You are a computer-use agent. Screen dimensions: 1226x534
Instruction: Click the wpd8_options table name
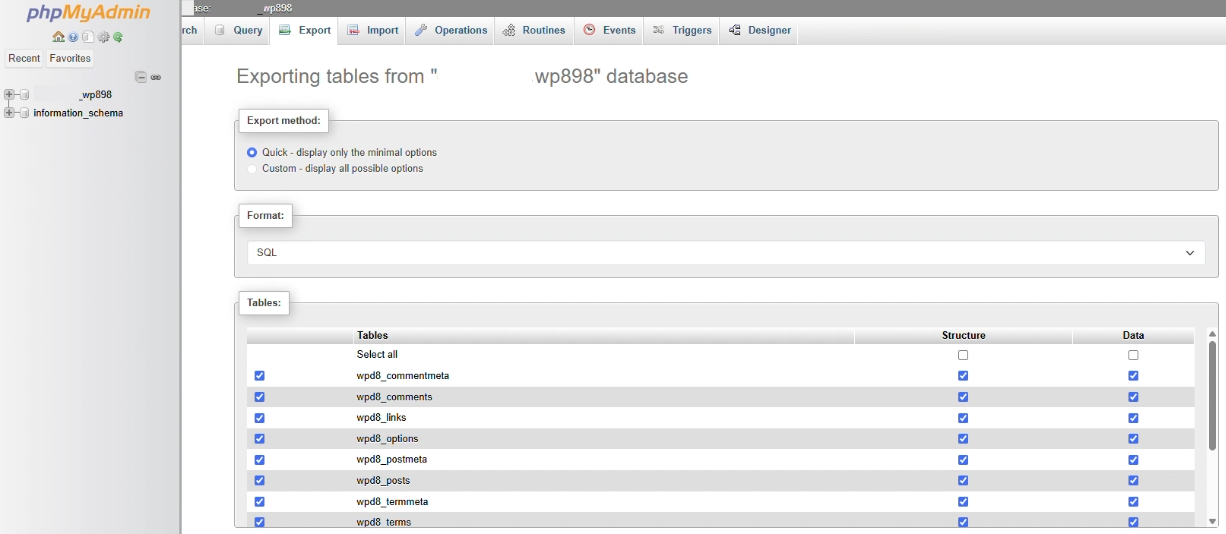[387, 439]
